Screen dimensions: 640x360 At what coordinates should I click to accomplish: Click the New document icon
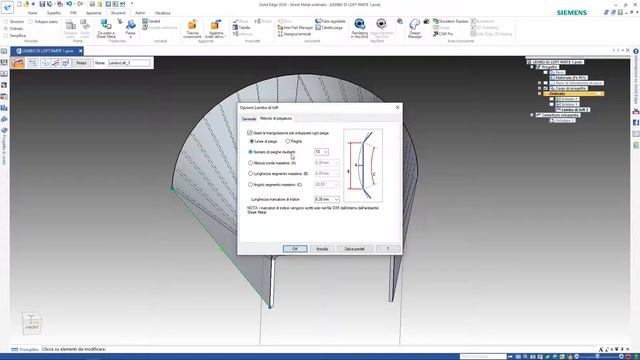pos(19,4)
